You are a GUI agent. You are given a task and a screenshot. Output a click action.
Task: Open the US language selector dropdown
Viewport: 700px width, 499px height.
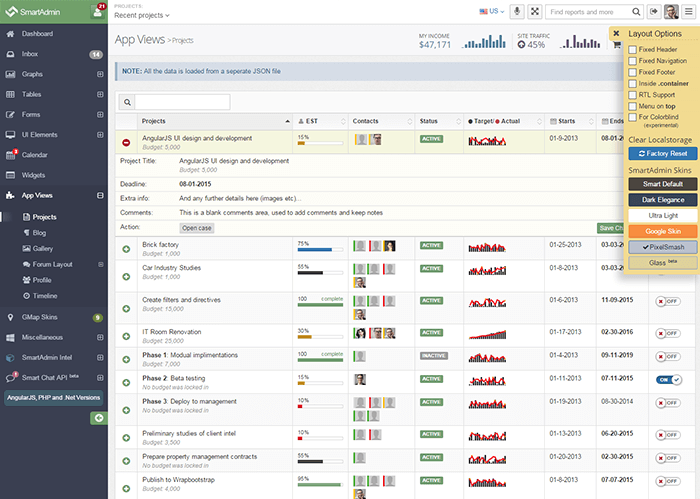click(x=493, y=12)
